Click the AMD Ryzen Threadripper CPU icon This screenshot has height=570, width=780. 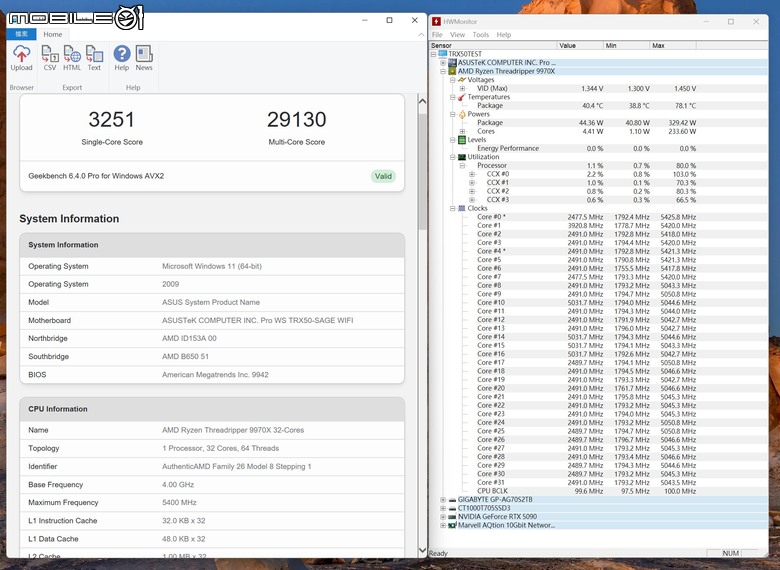452,71
